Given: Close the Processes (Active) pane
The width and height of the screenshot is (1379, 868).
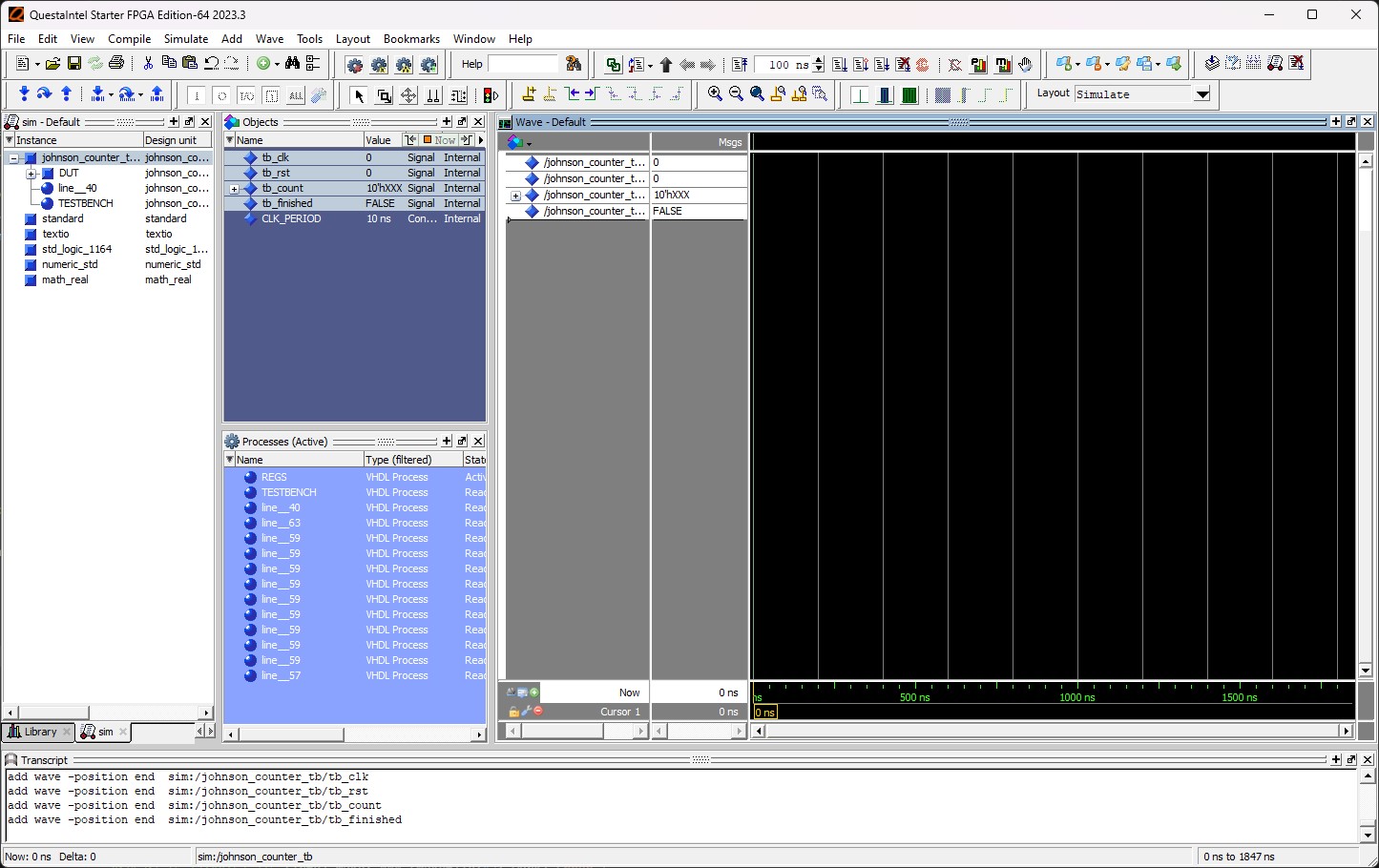Looking at the screenshot, I should click(x=478, y=442).
